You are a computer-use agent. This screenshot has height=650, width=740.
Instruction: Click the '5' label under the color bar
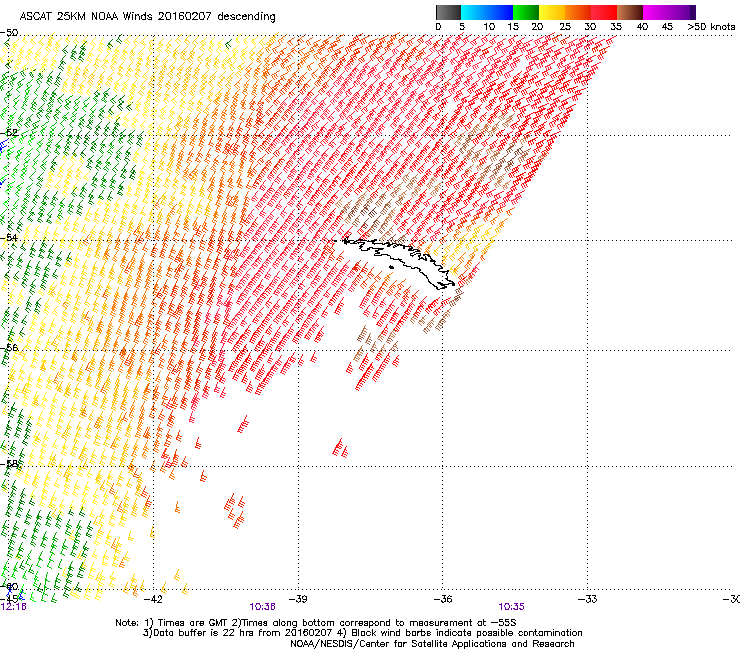462,27
